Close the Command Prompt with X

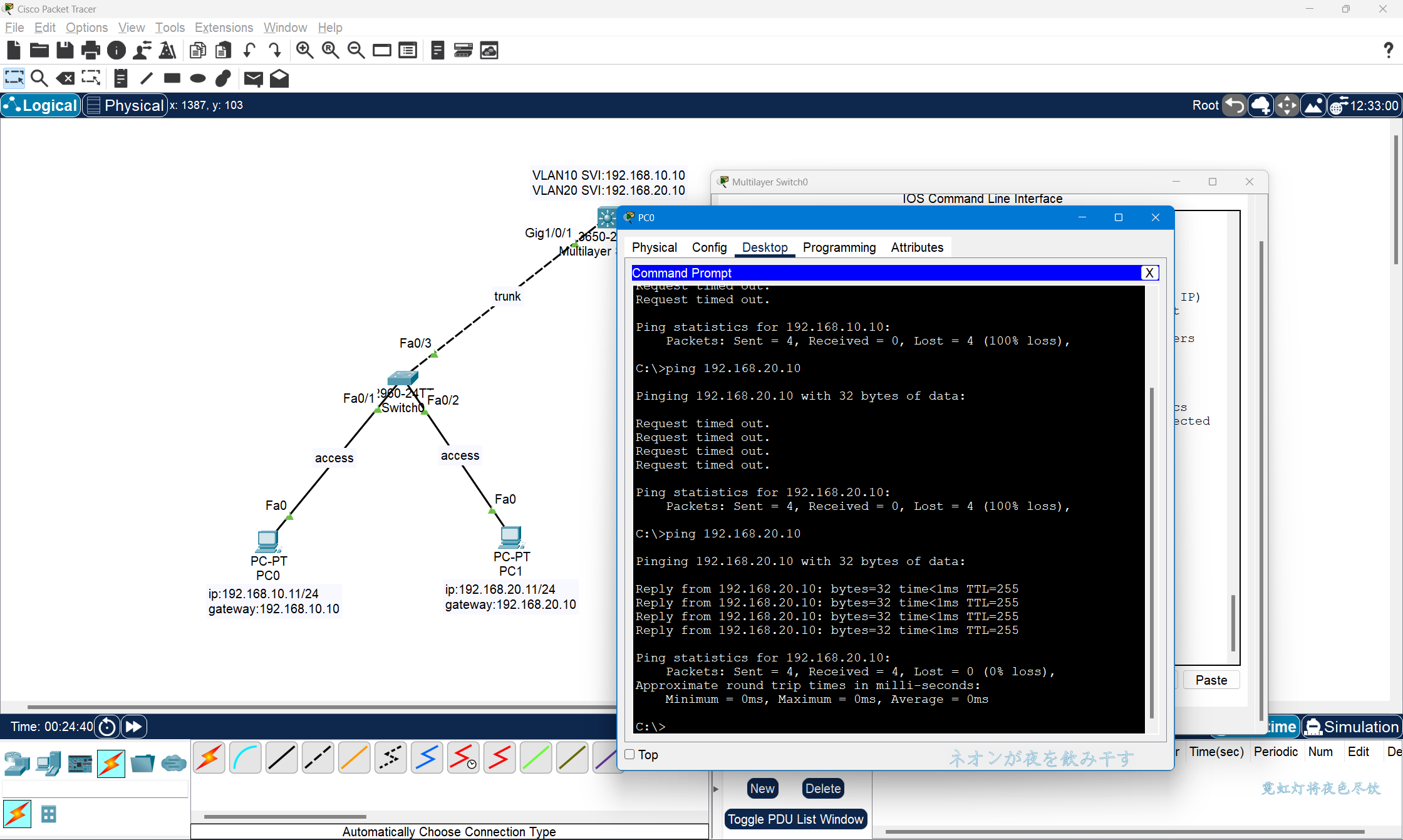1149,273
